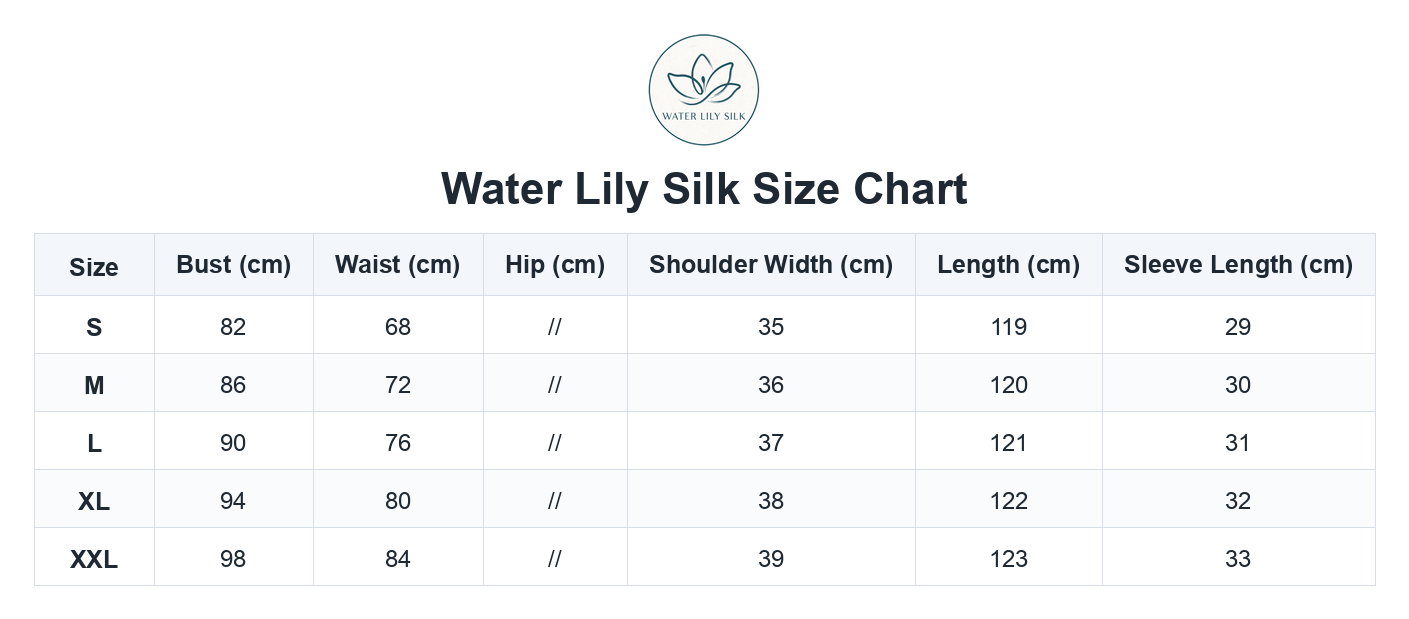Viewport: 1409px width, 619px height.
Task: Click the Water Lily Silk logo
Action: [704, 89]
